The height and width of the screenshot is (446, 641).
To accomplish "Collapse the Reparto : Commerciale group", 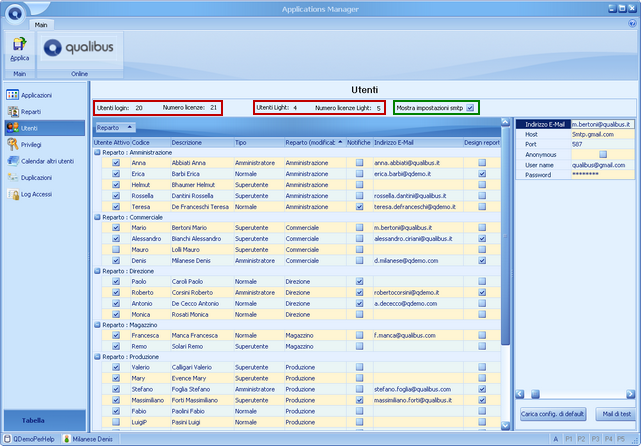I will pos(97,217).
